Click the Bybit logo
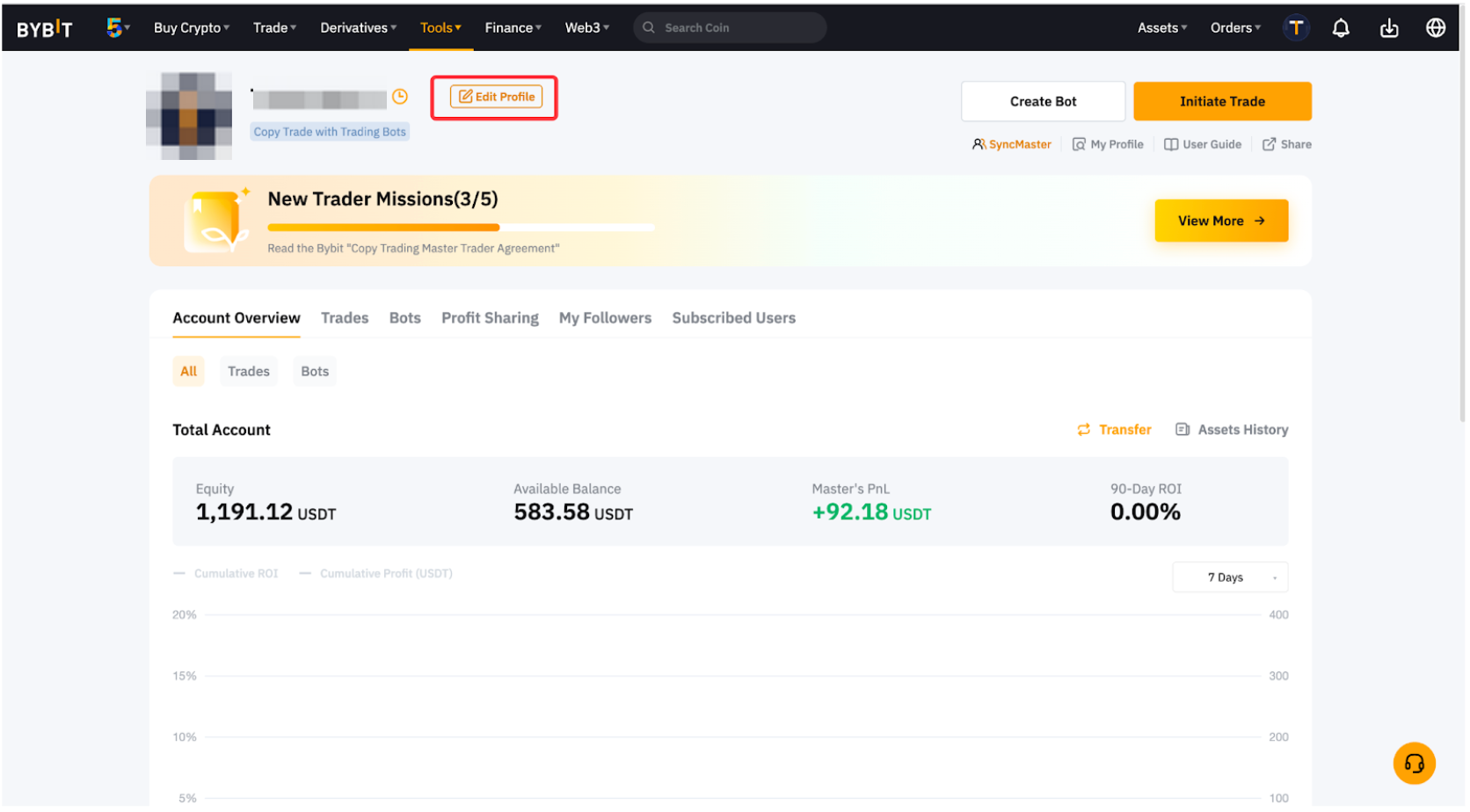 45,29
